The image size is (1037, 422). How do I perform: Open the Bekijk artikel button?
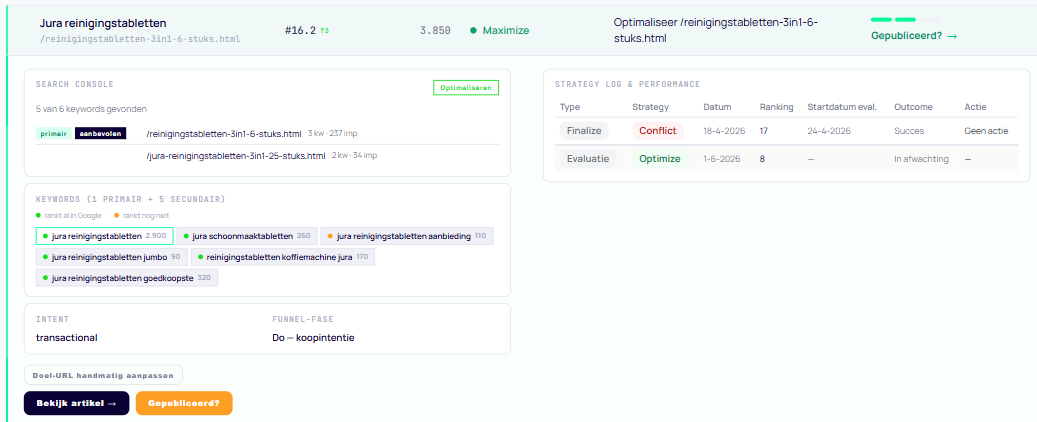(x=77, y=403)
